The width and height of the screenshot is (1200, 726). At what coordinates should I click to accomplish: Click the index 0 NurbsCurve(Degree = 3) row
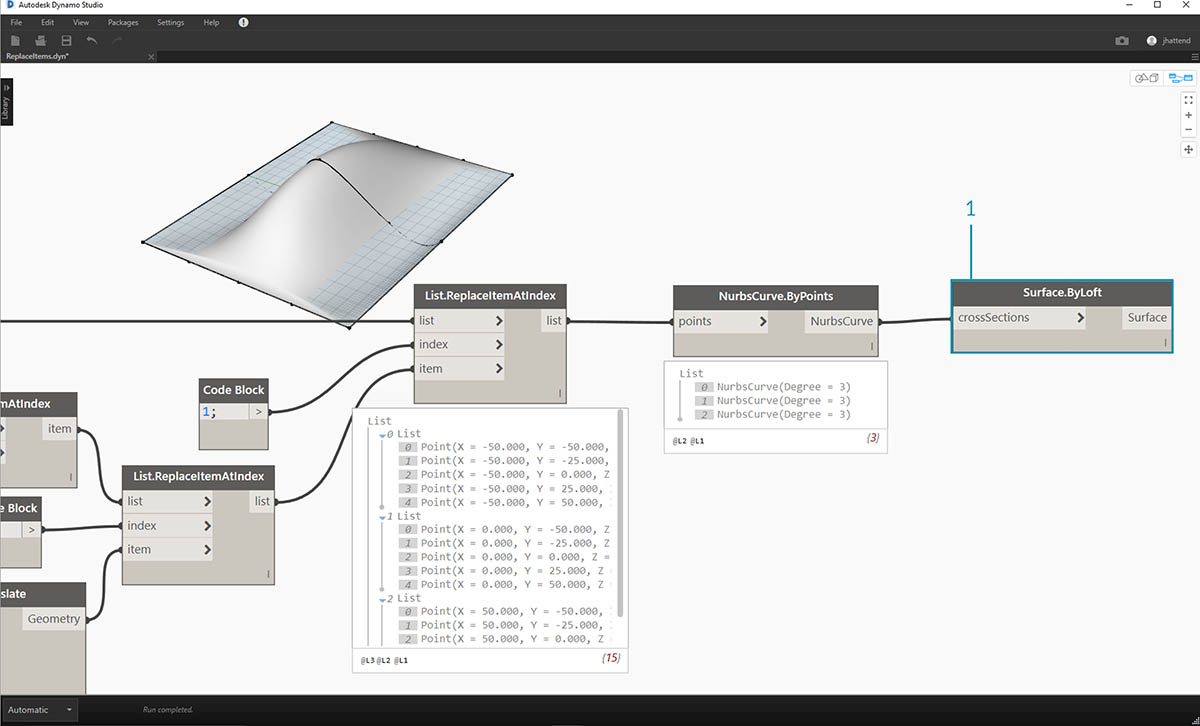click(x=774, y=386)
